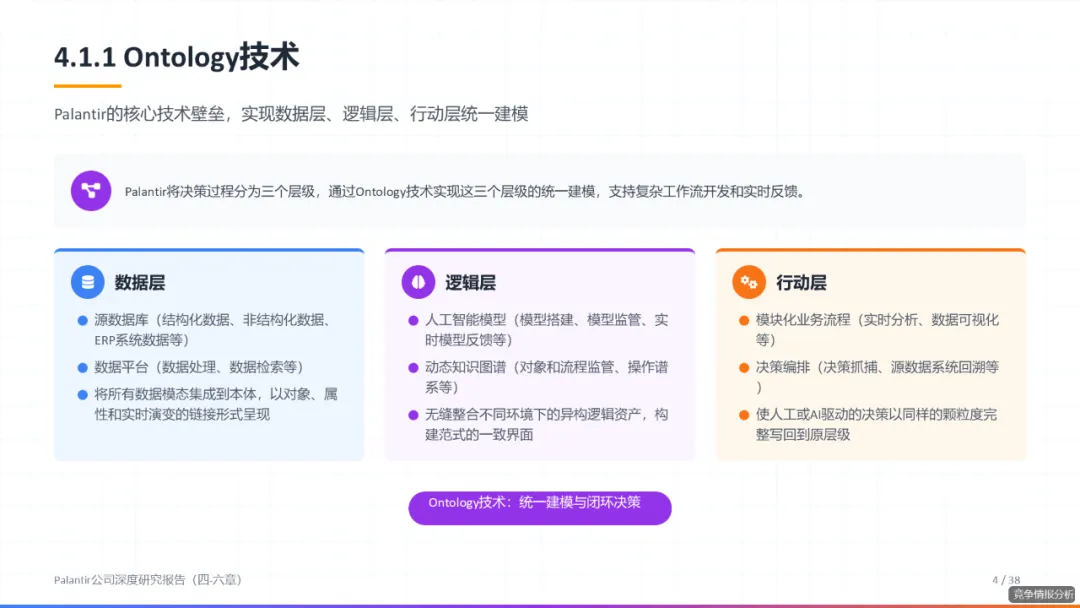Click bullet '数据平台（数据处理、数据检索等）'

coord(199,367)
